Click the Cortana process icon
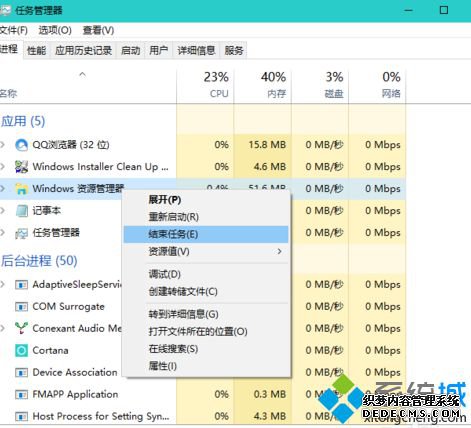The height and width of the screenshot is (428, 471). point(22,350)
